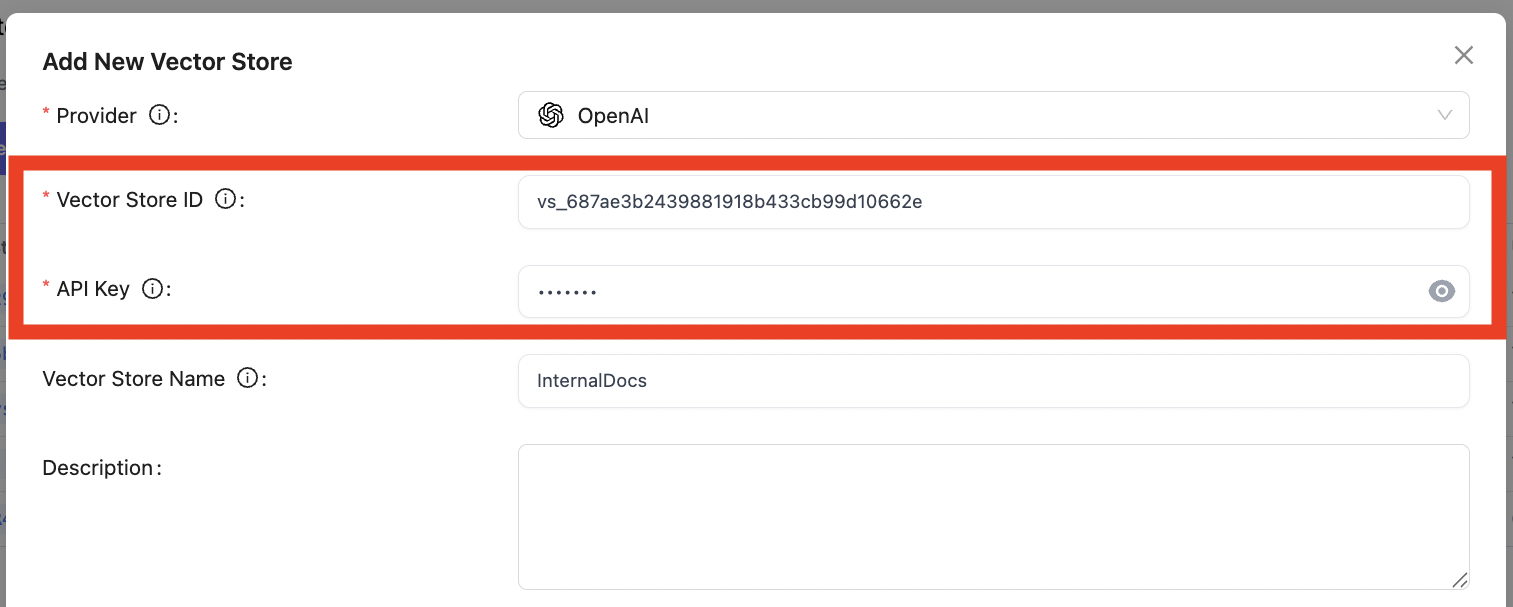Click the API Key label text
Image resolution: width=1513 pixels, height=607 pixels.
coord(93,289)
